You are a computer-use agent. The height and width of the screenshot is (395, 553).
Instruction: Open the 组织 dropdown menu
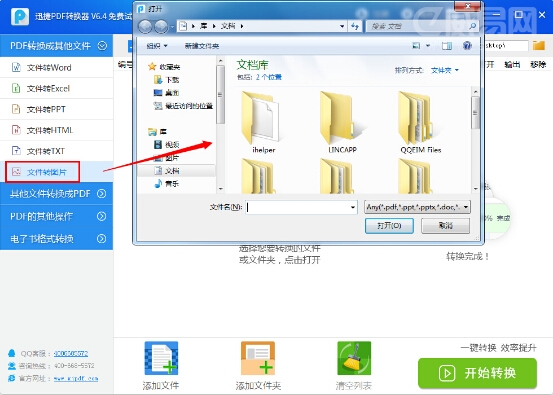coord(157,46)
